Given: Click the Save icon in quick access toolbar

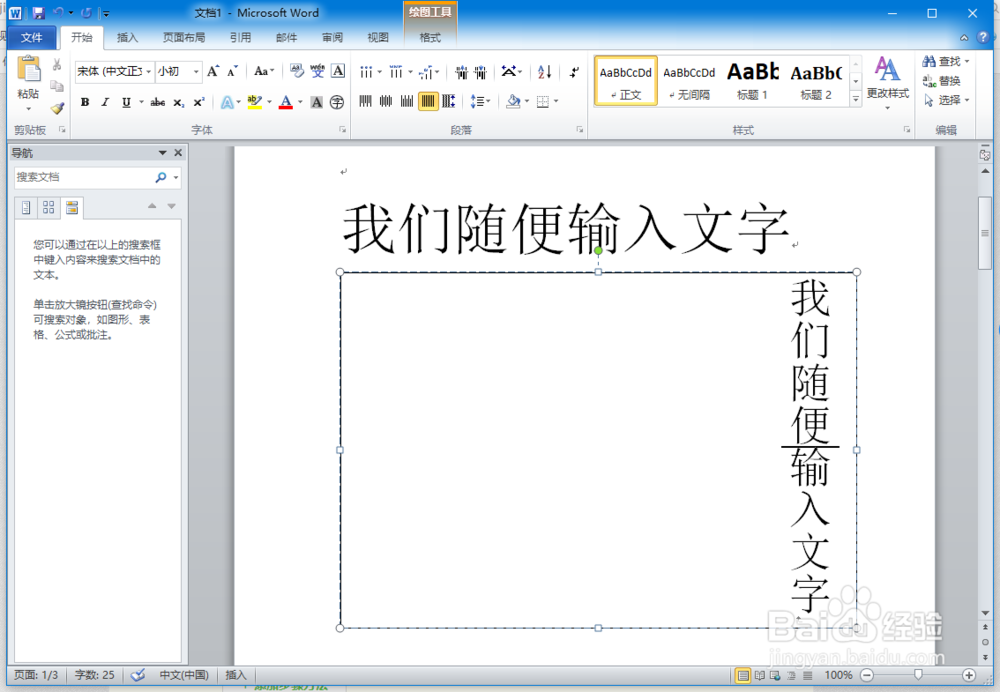Looking at the screenshot, I should pos(38,13).
